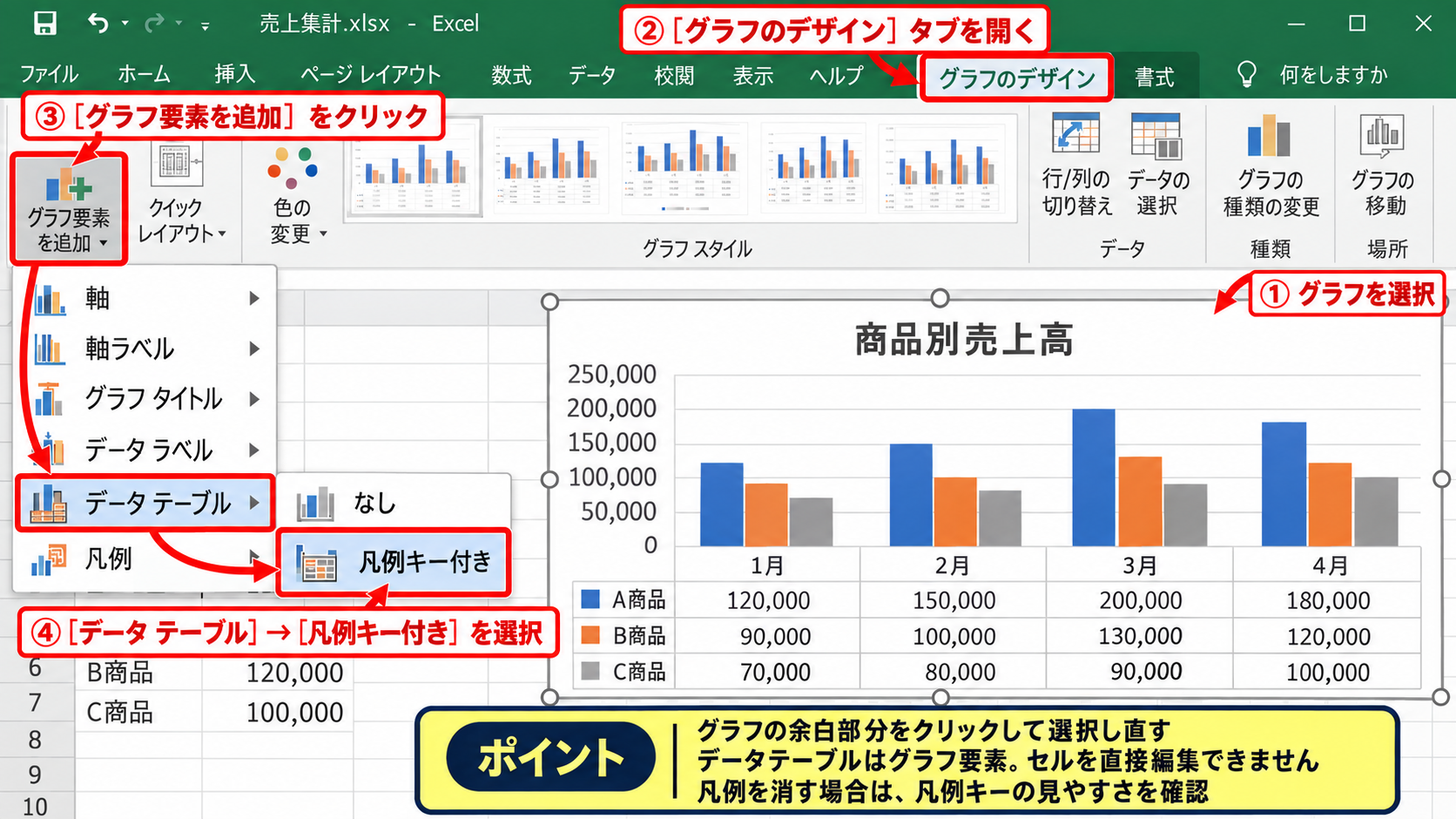Screen dimensions: 1456x819
Task: Click the グラフ要素を追加 button
Action: coord(69,209)
